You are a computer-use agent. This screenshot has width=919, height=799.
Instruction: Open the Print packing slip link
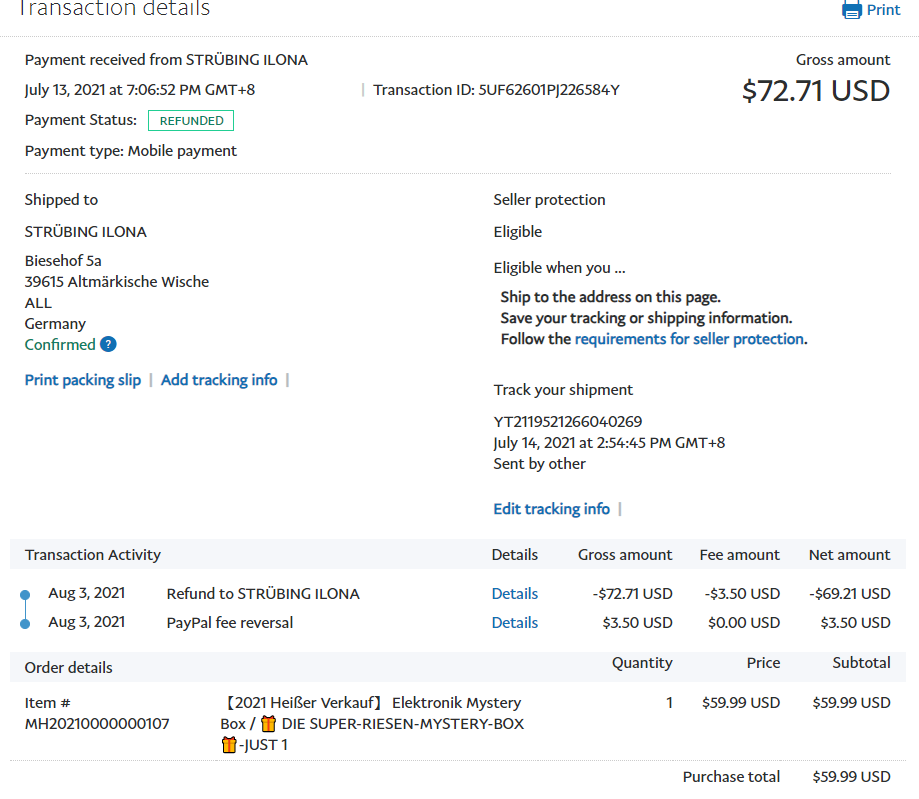83,380
